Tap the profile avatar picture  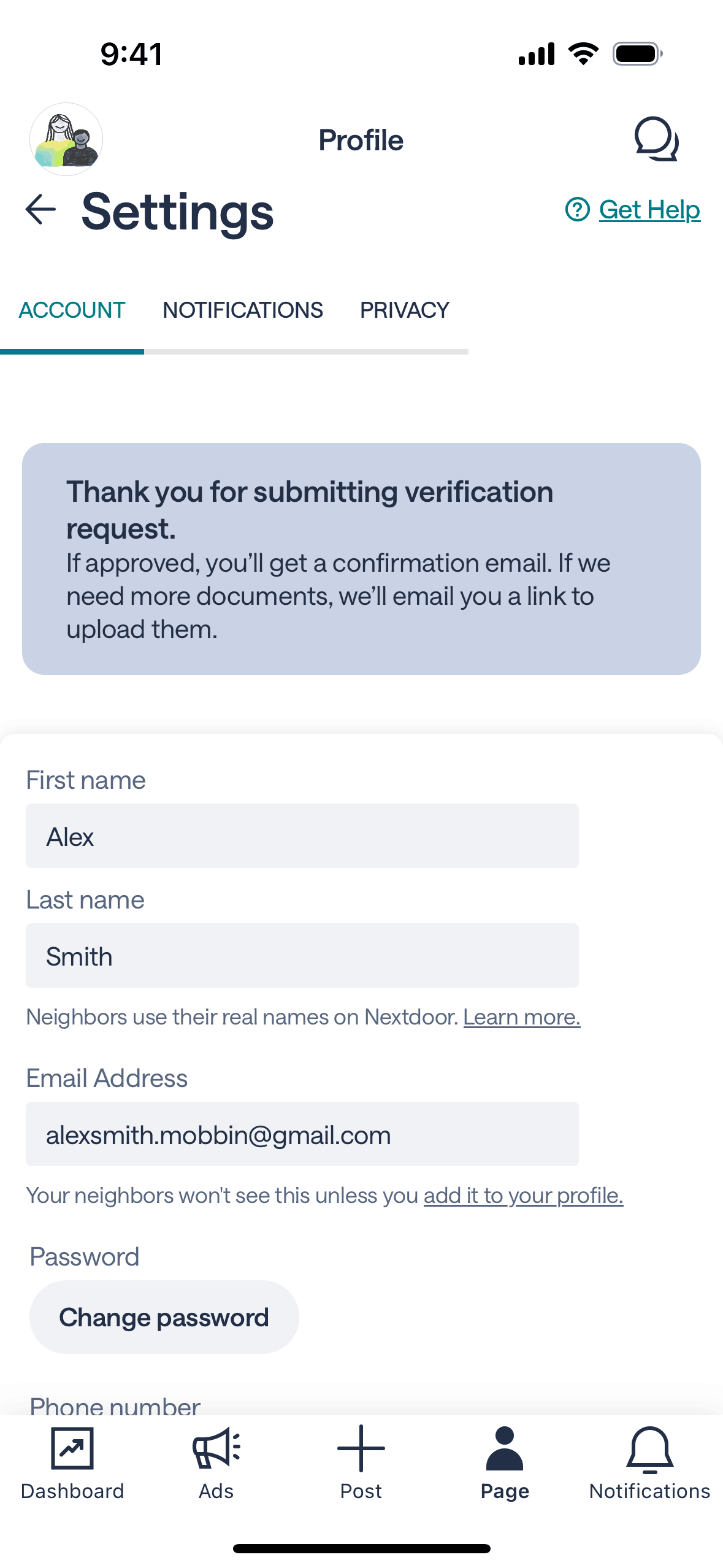[66, 139]
